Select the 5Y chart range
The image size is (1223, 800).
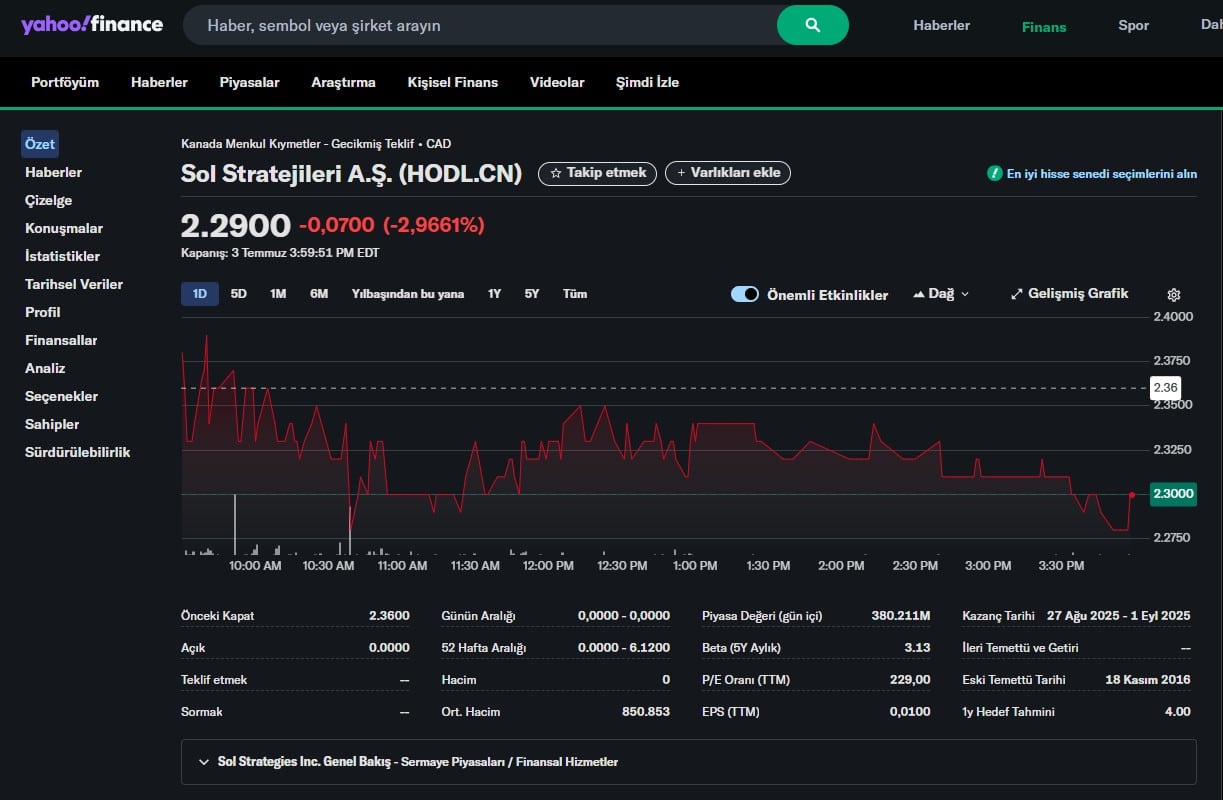532,294
